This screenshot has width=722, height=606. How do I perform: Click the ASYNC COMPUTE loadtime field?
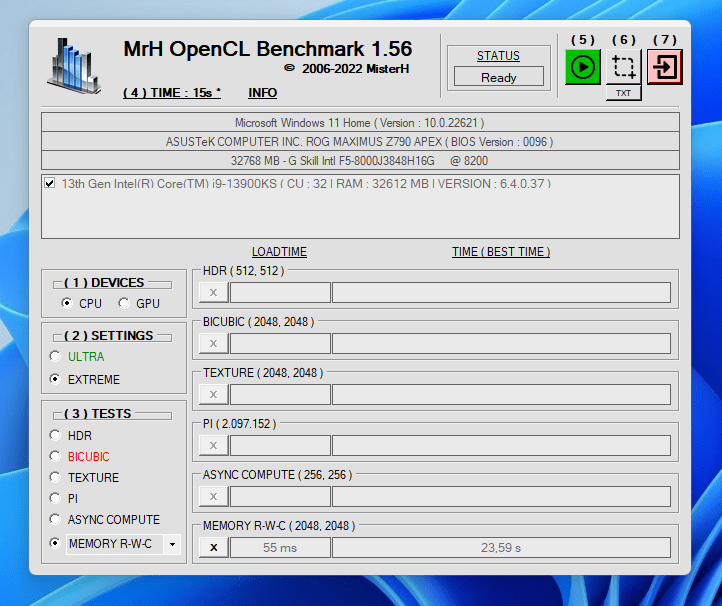pyautogui.click(x=280, y=497)
